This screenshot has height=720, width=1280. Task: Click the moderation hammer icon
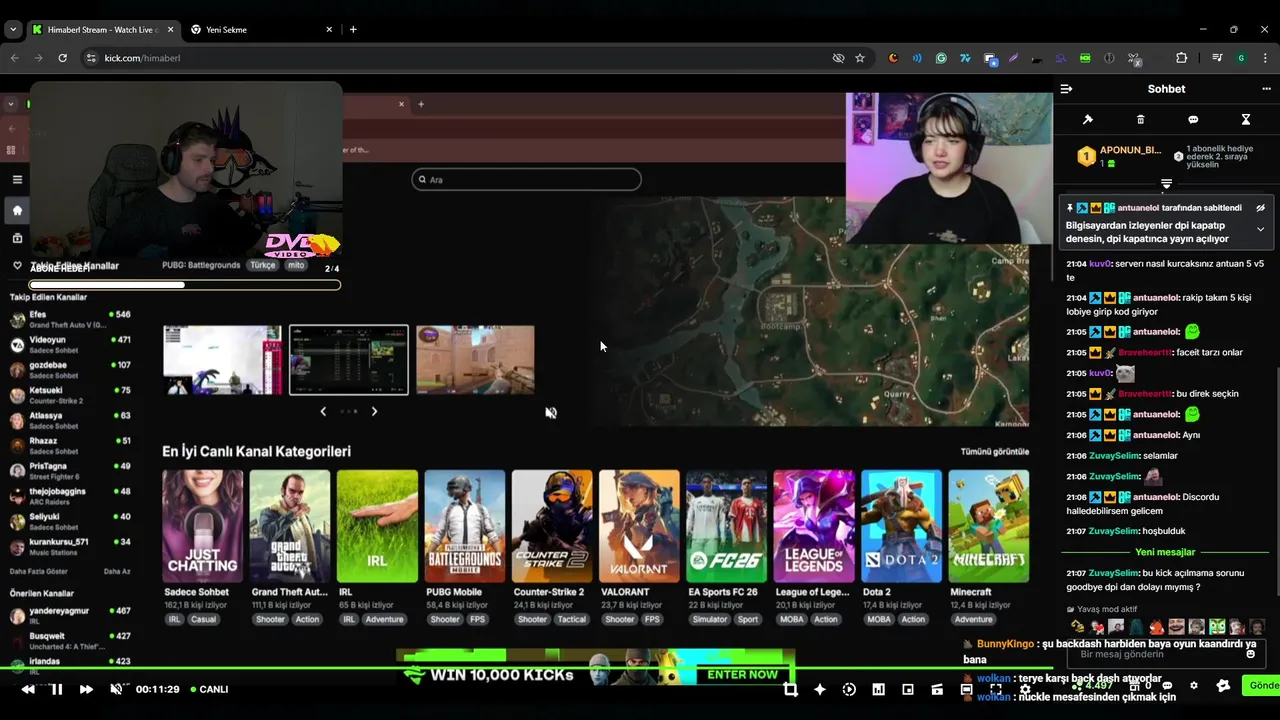click(x=1088, y=120)
